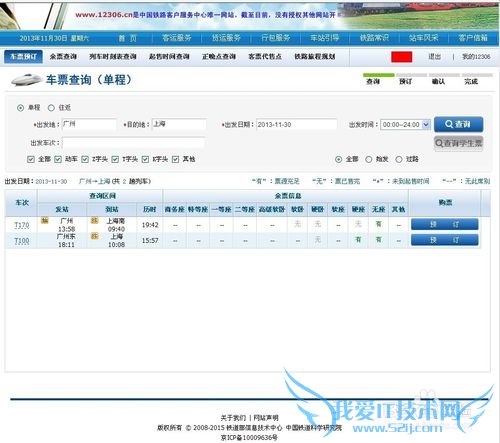500x443 pixels.
Task: Click the 终 terminal icon in T100 row
Action: [95, 236]
